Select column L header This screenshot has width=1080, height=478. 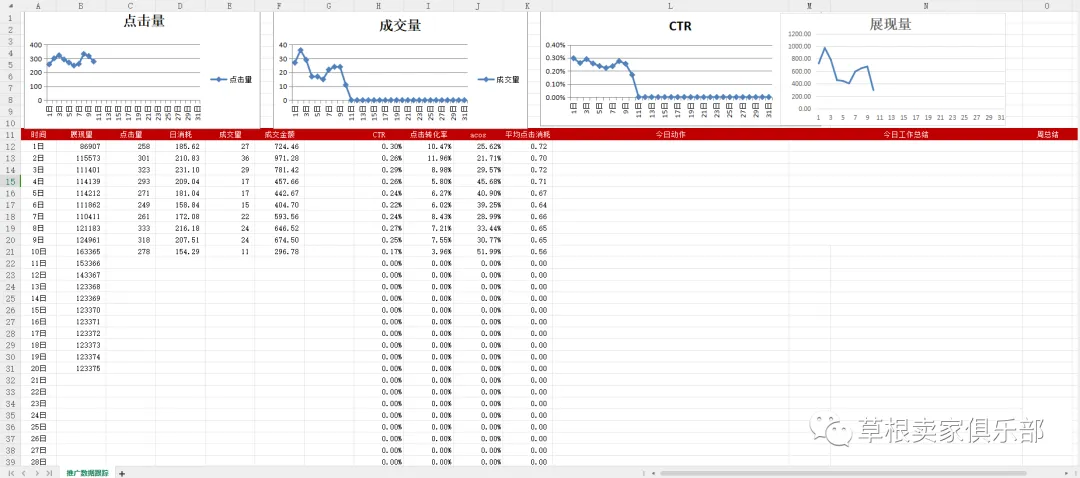tap(670, 6)
